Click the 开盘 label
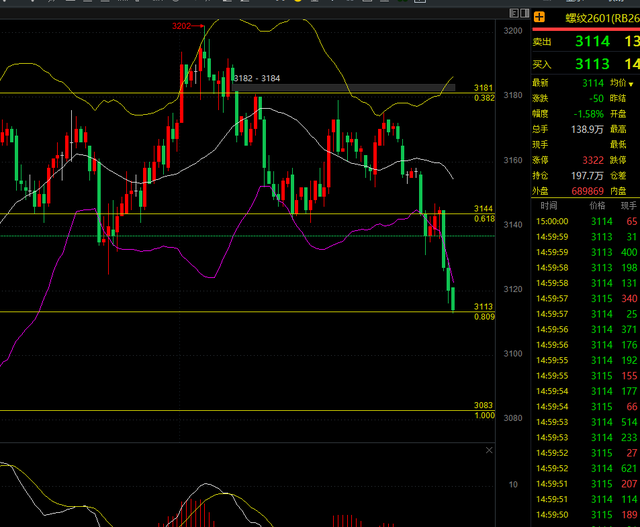The image size is (640, 527). (618, 114)
